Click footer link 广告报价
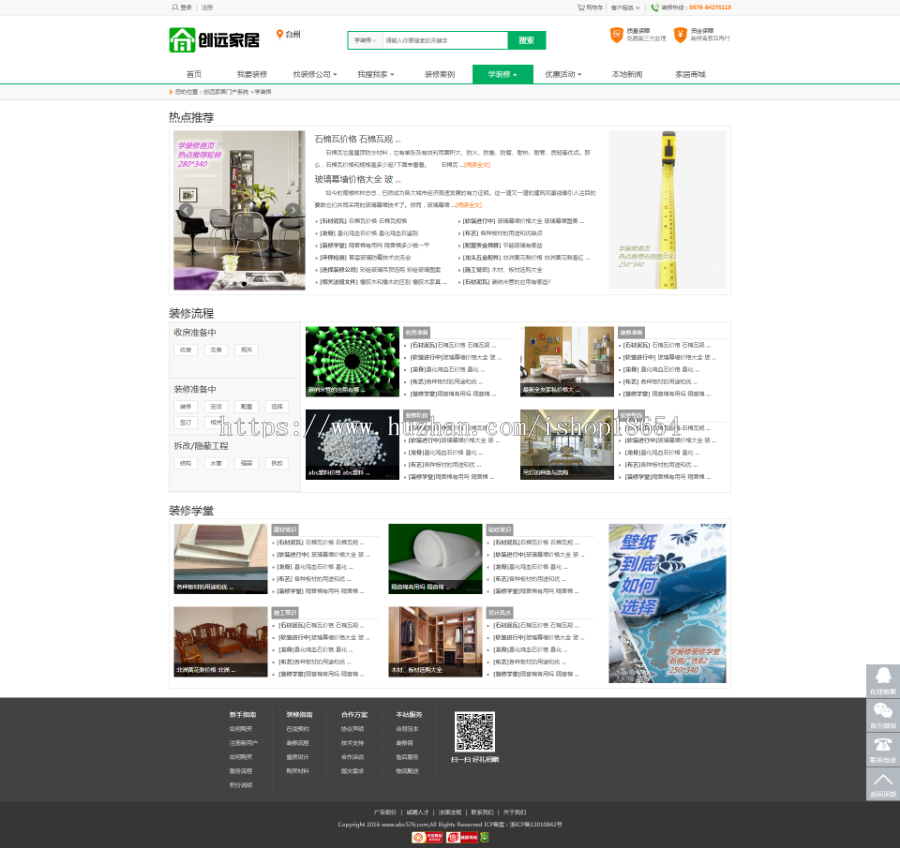 [x=385, y=812]
